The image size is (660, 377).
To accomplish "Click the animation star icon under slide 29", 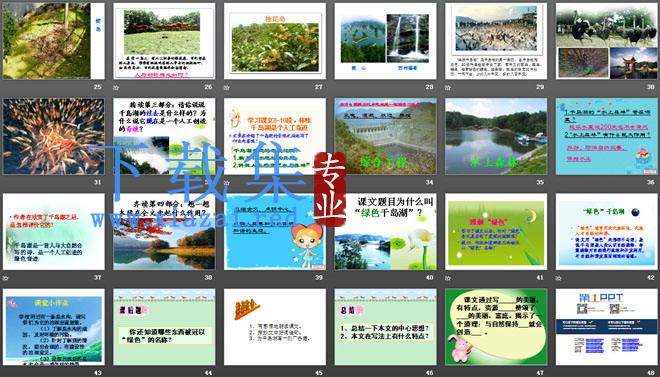I will pos(448,88).
